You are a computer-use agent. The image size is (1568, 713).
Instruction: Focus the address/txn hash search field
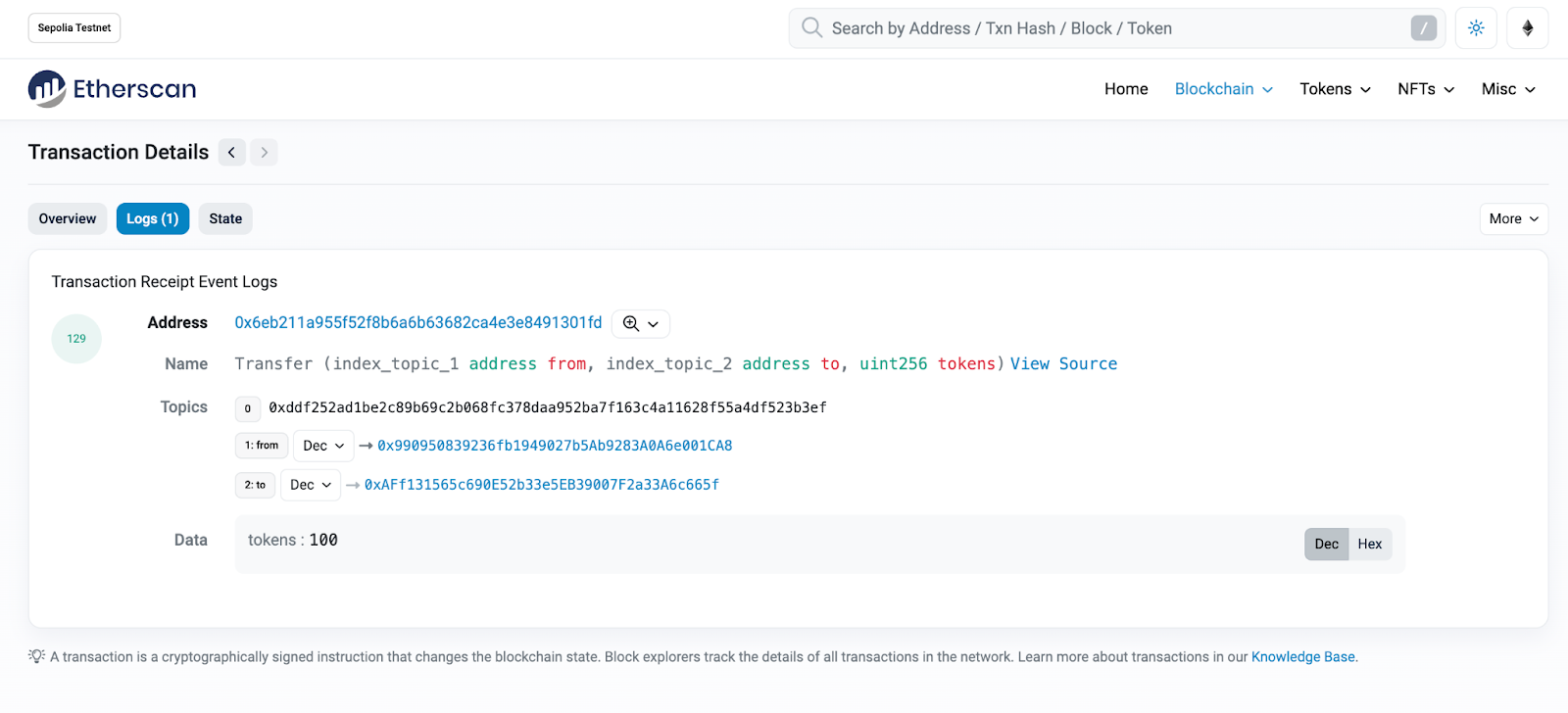[x=1116, y=28]
